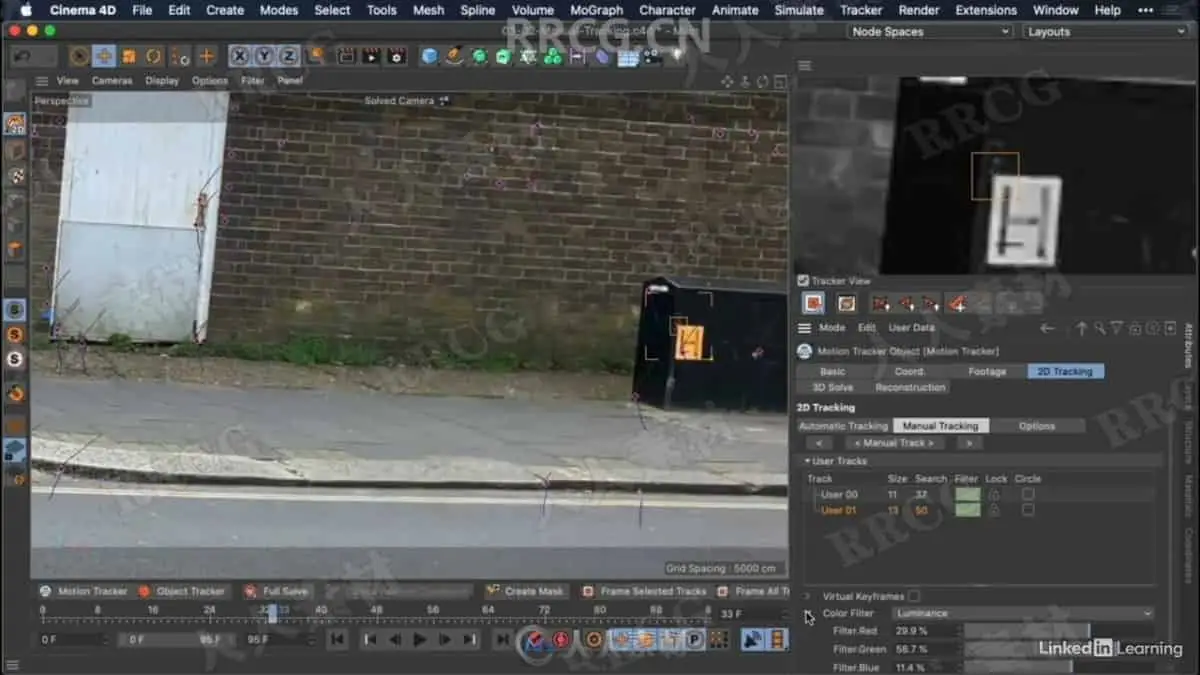Open the Render menu
1200x675 pixels.
tap(919, 10)
